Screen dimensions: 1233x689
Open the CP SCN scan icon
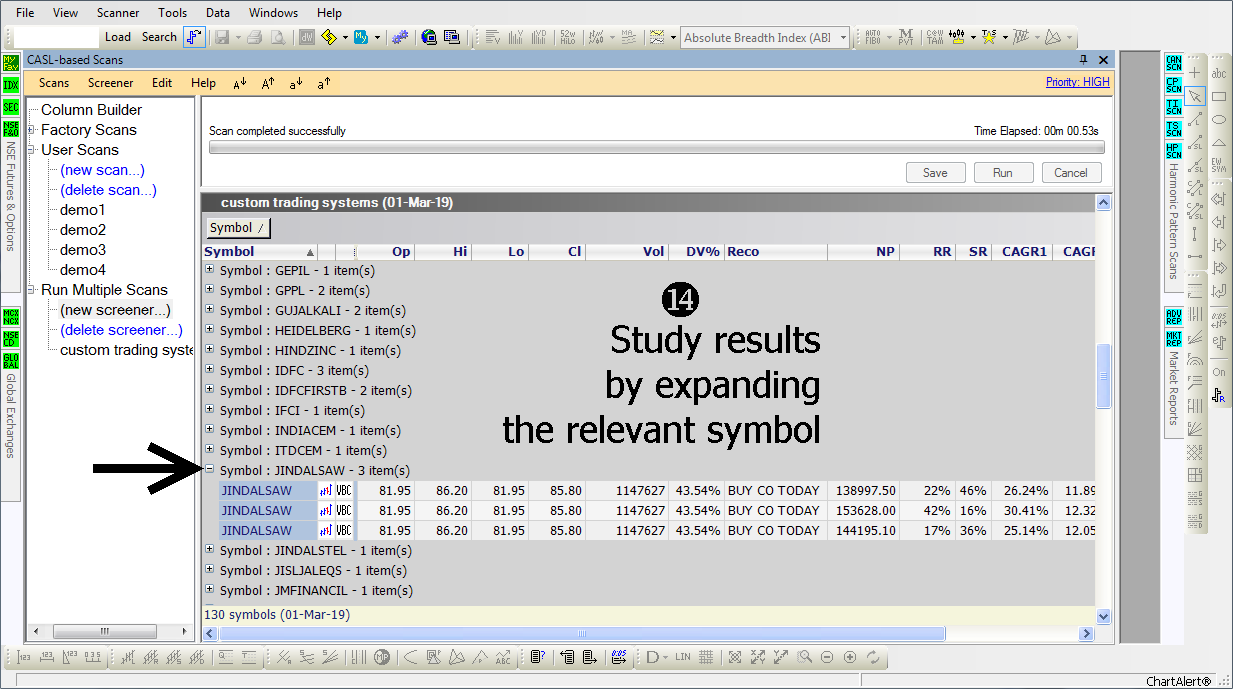coord(1173,85)
